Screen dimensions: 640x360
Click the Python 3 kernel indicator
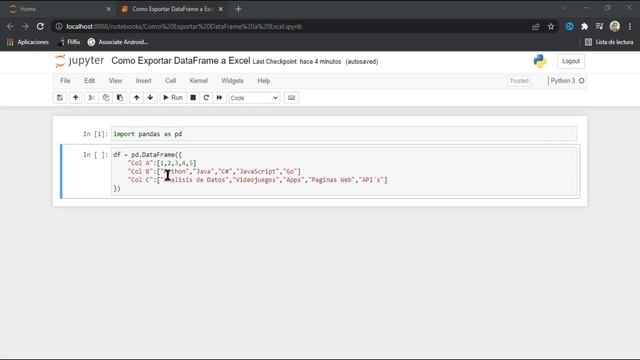pyautogui.click(x=562, y=81)
